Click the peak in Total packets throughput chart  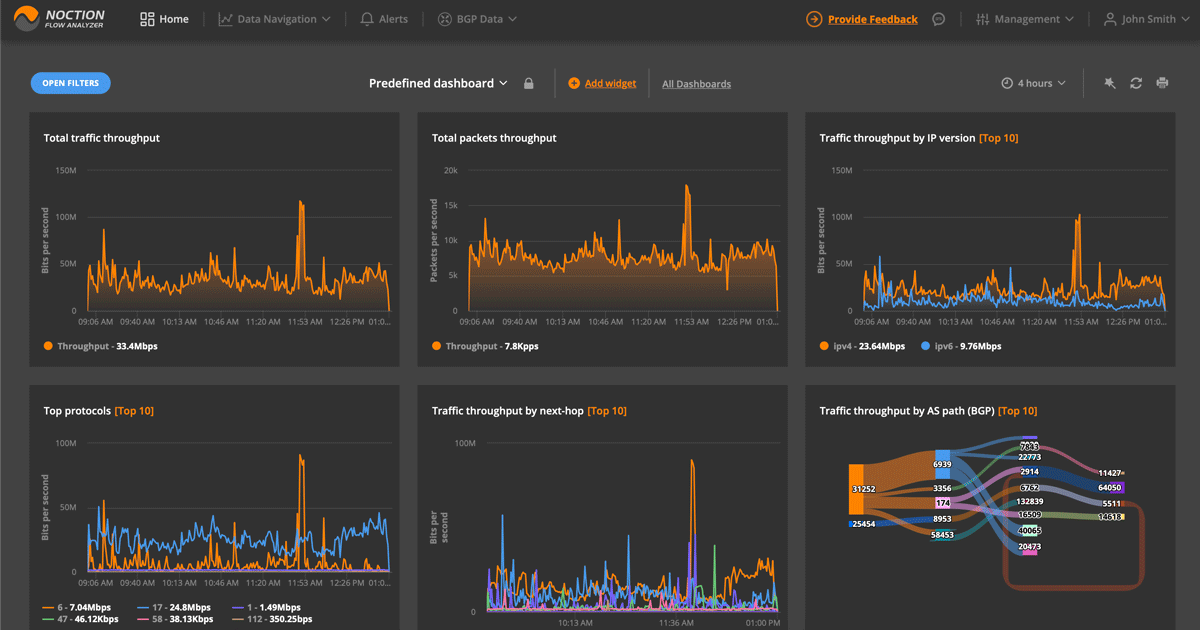pos(687,187)
